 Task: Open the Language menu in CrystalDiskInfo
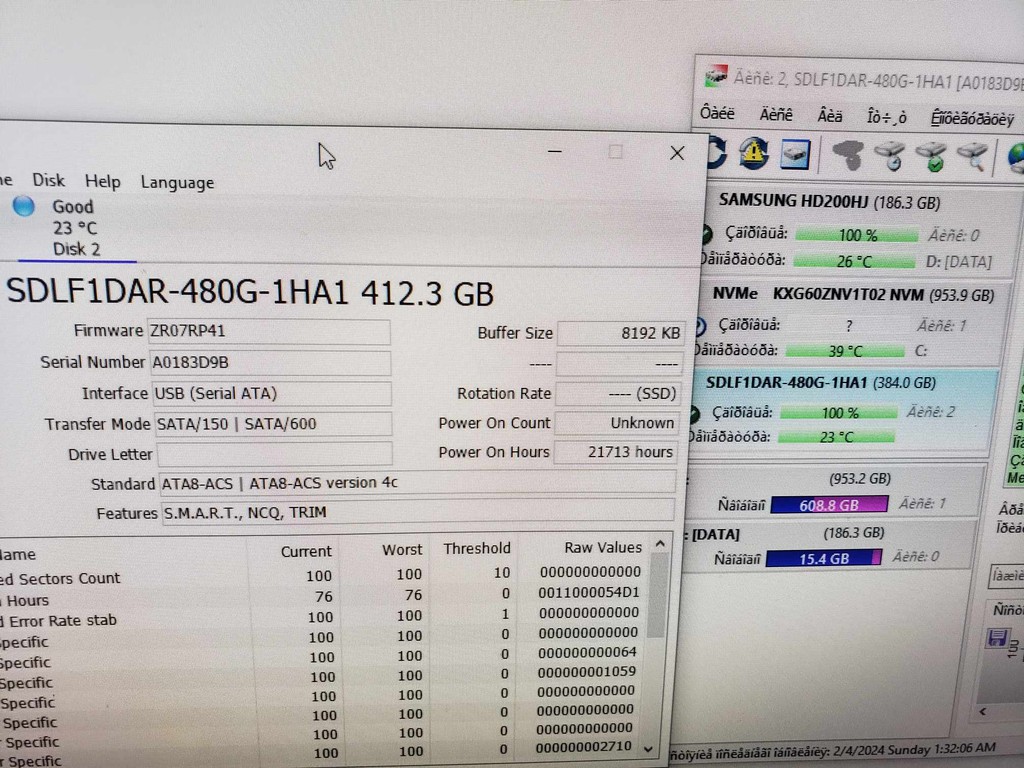click(177, 183)
